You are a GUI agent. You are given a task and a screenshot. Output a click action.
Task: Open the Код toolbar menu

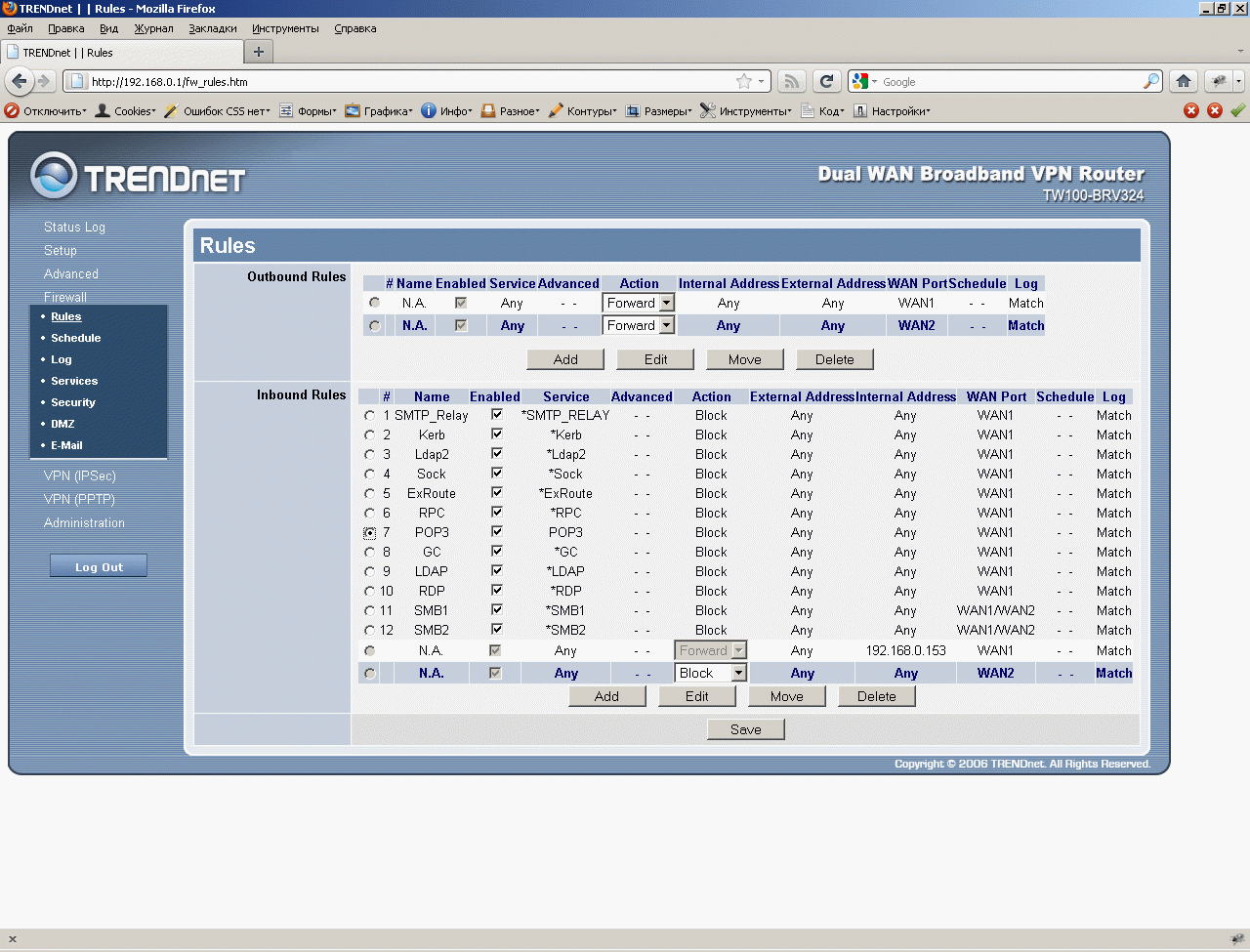822,111
